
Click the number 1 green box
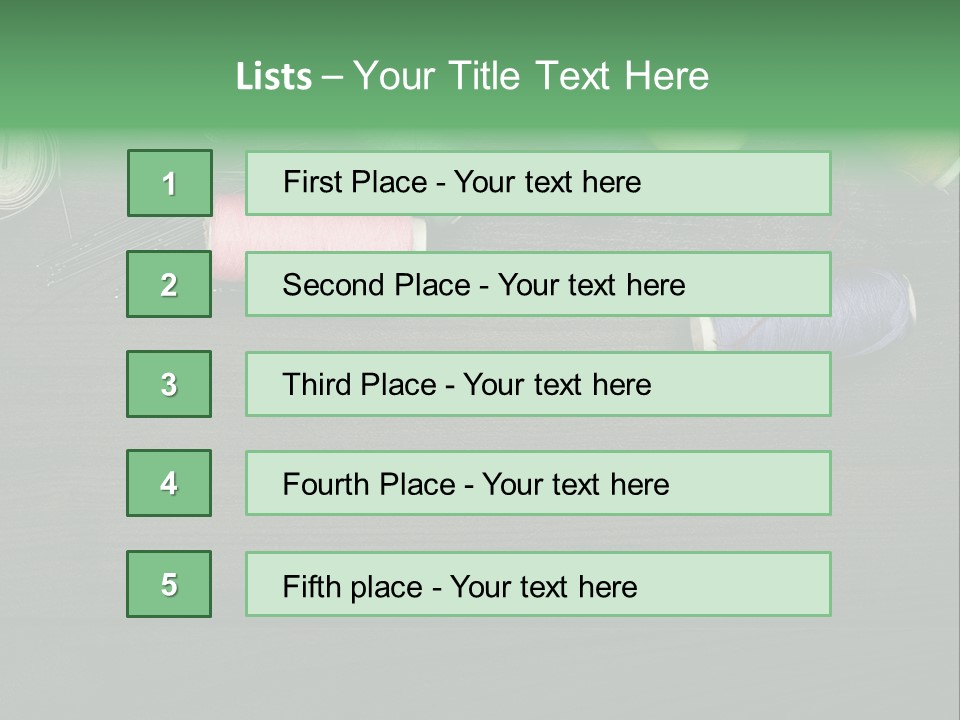pyautogui.click(x=170, y=183)
